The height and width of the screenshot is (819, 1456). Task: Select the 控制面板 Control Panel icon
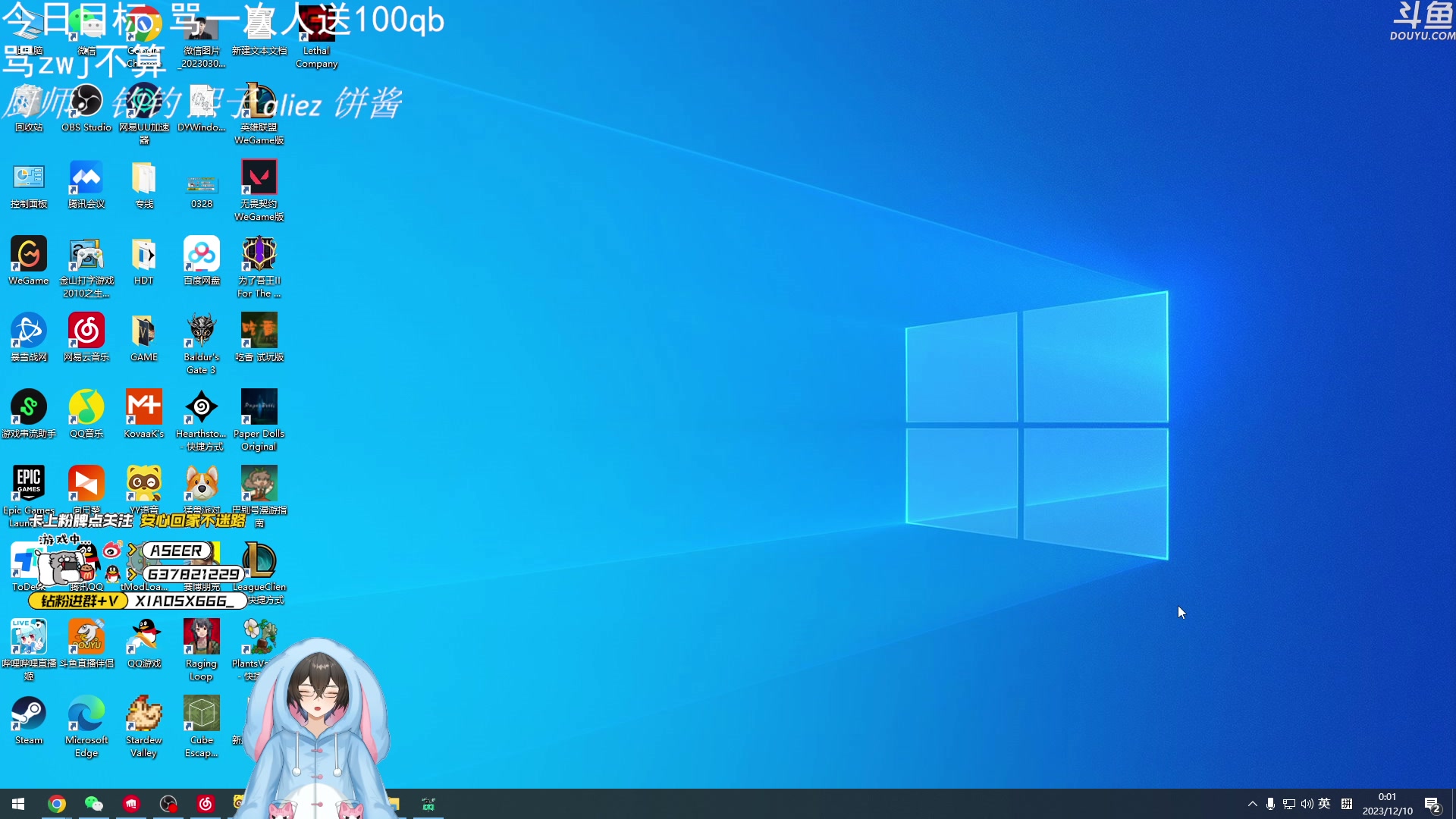point(29,185)
